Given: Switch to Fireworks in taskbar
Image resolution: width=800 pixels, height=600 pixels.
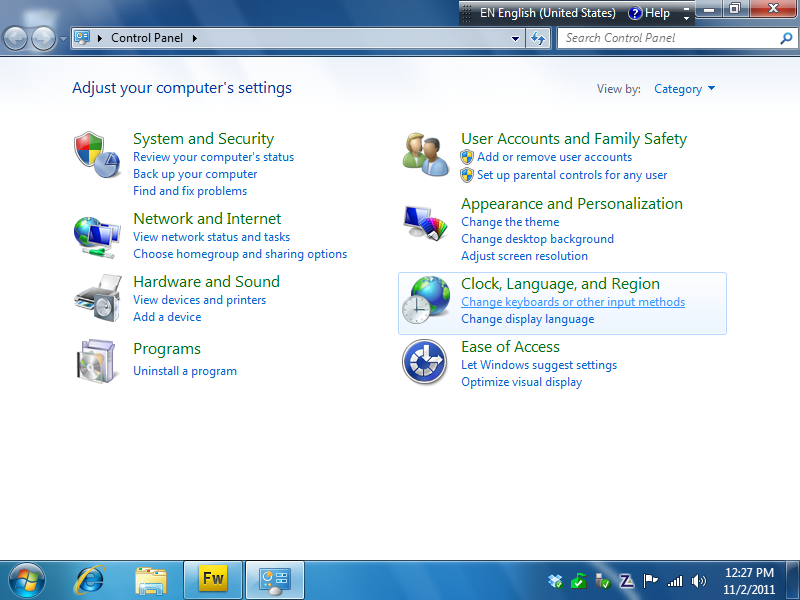Looking at the screenshot, I should pos(213,580).
